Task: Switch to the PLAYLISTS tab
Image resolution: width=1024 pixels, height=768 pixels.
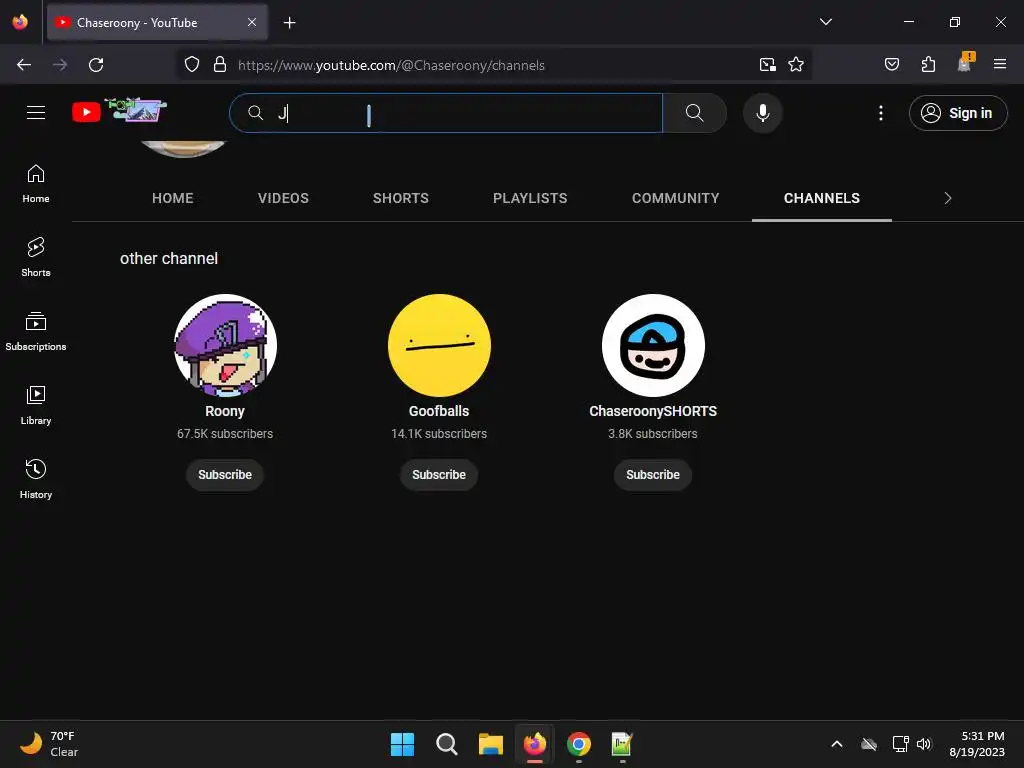Action: pos(530,198)
